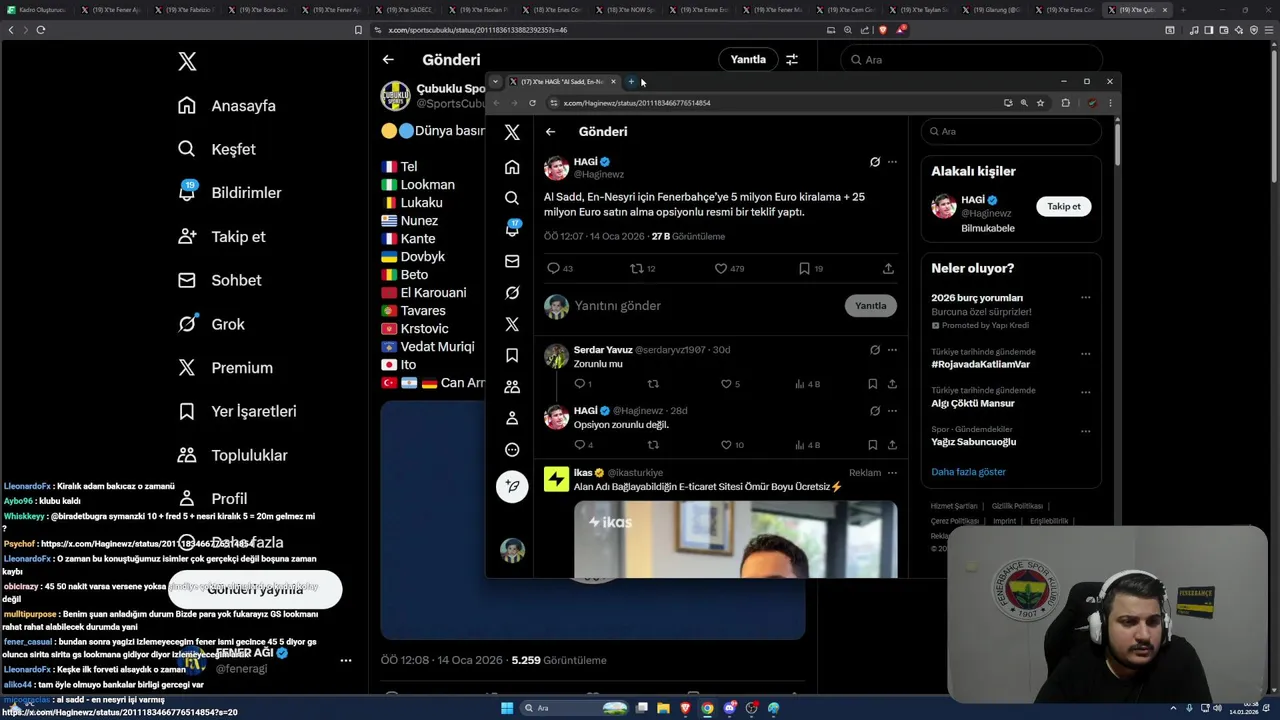This screenshot has width=1280, height=720.
Task: Open messages envelope in front window sidebar
Action: [x=512, y=261]
